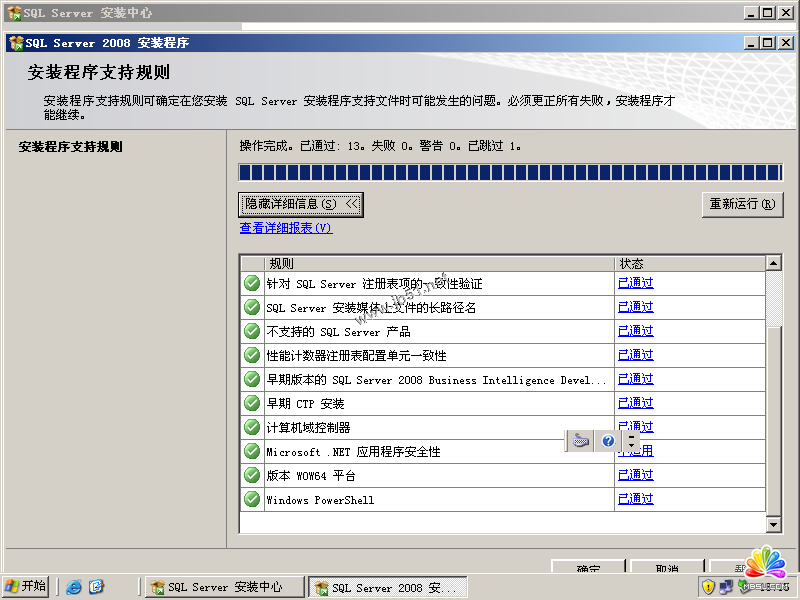Click the network connection tray icon

(726, 587)
